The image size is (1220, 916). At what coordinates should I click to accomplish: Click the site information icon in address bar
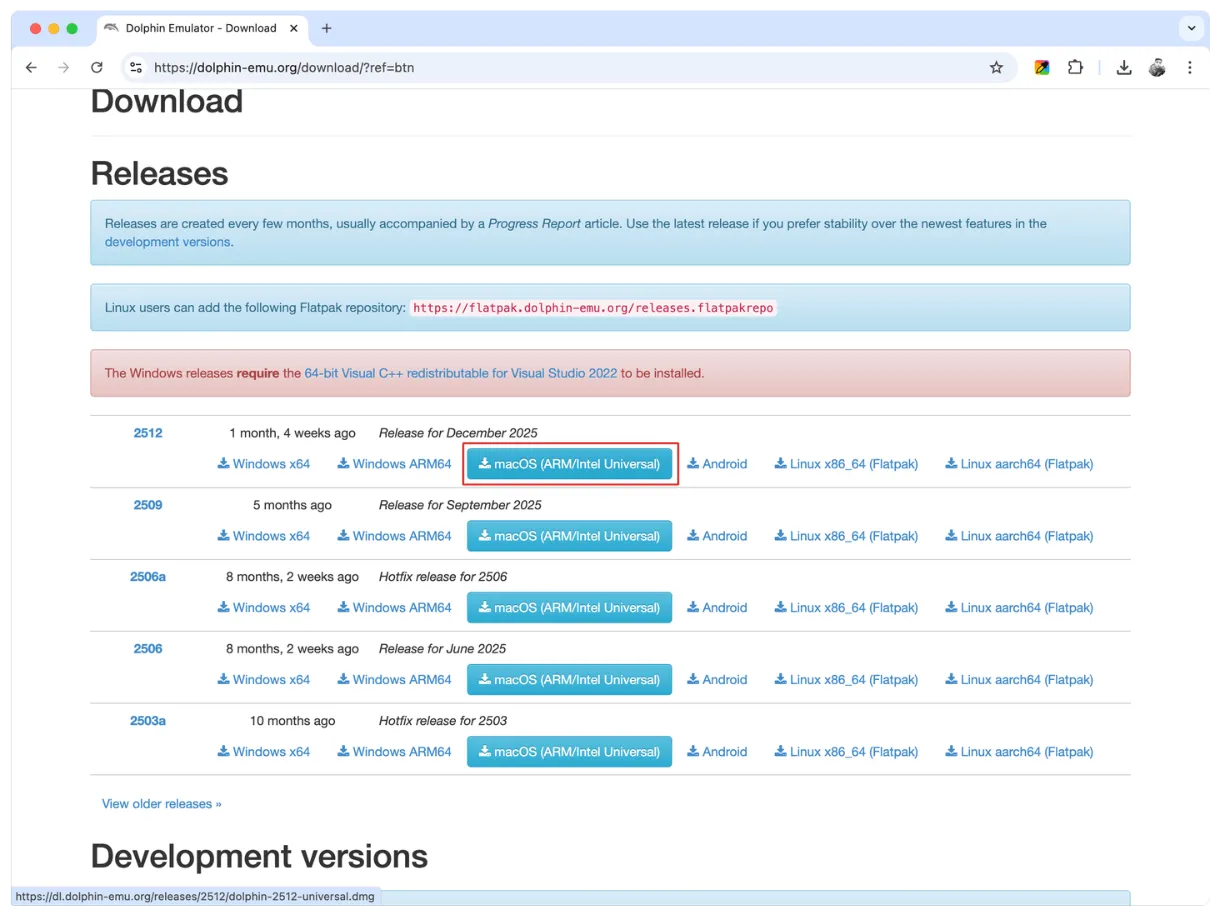tap(137, 67)
